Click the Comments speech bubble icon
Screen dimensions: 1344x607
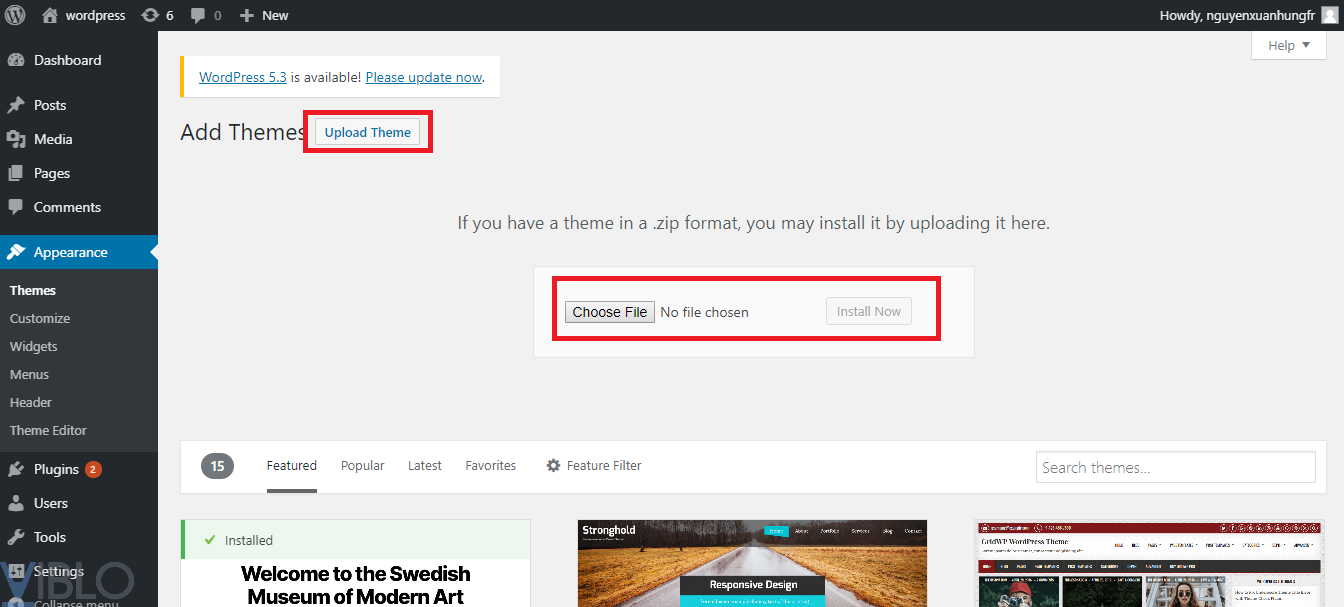tap(16, 207)
